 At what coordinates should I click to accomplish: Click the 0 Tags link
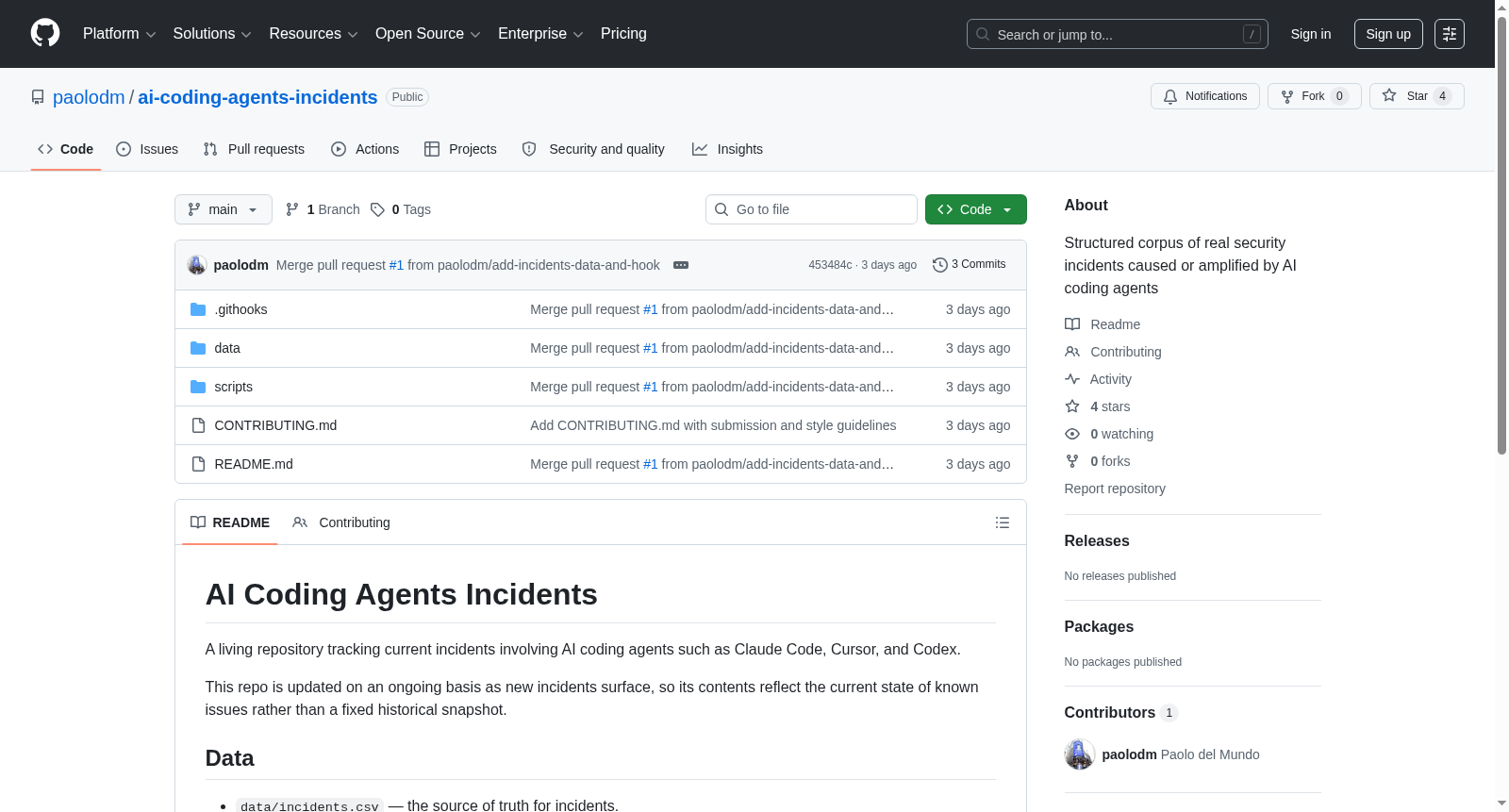(401, 209)
